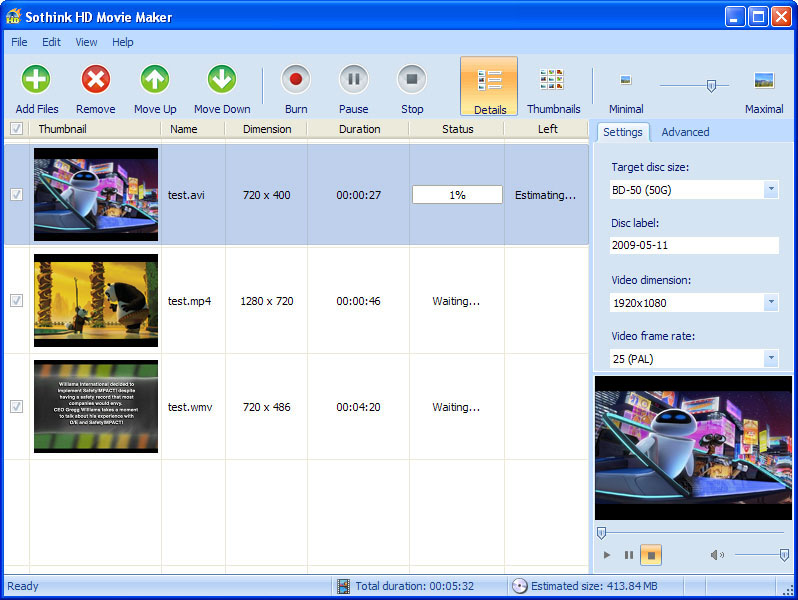Start burning with the Burn icon
The height and width of the screenshot is (600, 798).
(x=295, y=79)
